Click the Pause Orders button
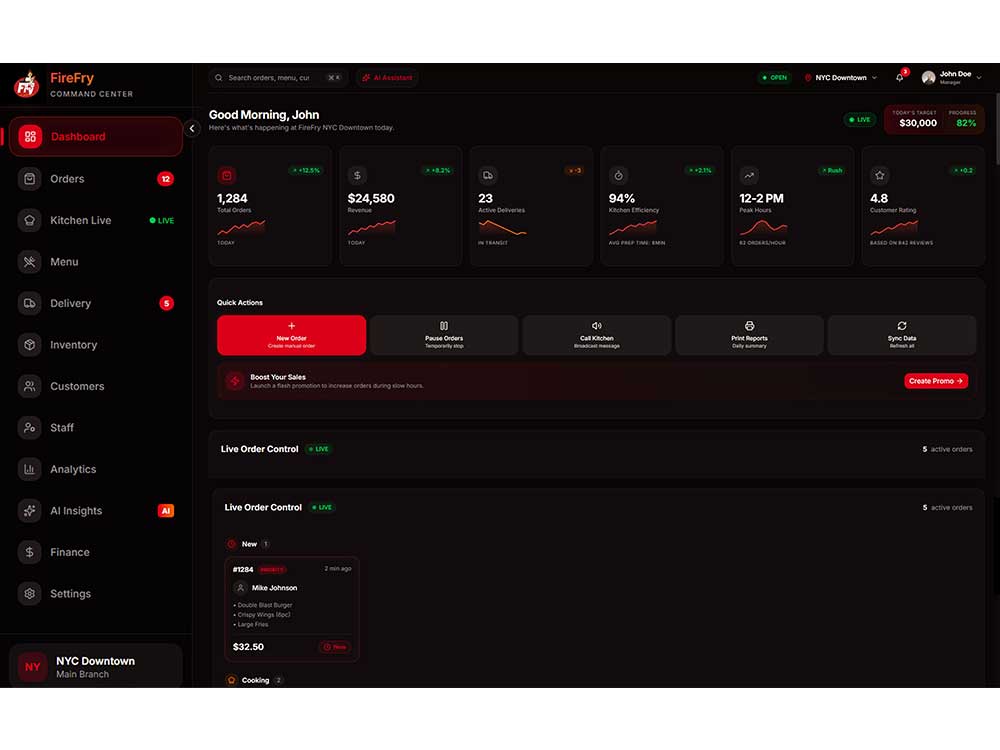This screenshot has width=1000, height=750. 444,335
